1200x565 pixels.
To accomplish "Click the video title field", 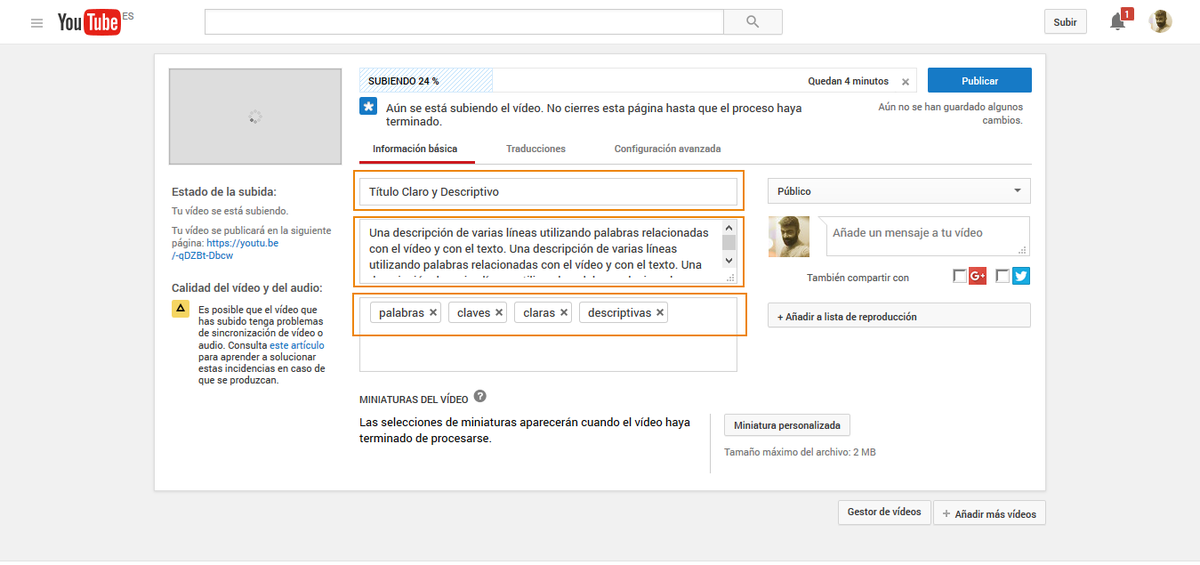I will [x=549, y=191].
